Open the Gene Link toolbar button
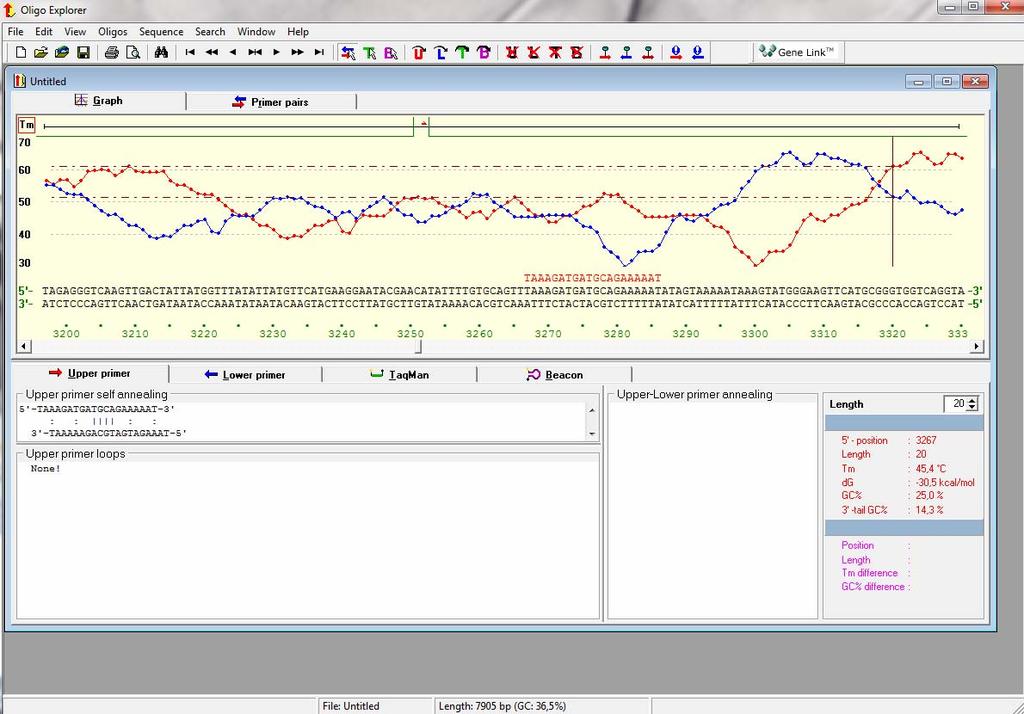Image resolution: width=1024 pixels, height=714 pixels. coord(797,52)
